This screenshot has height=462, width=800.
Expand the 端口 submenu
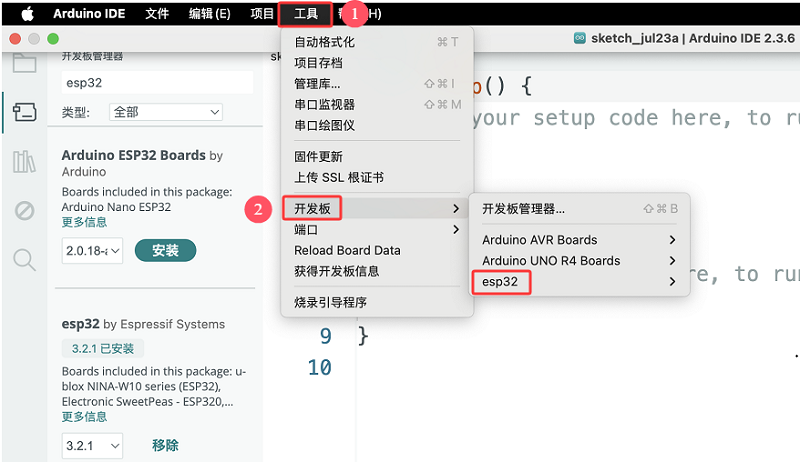point(377,229)
